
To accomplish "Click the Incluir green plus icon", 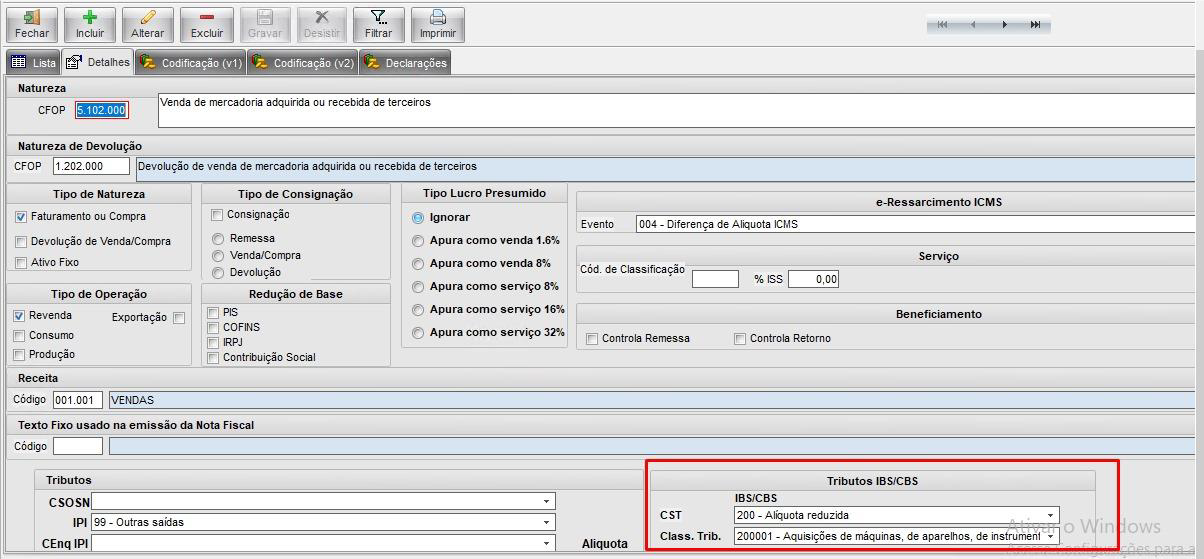I will click(90, 18).
